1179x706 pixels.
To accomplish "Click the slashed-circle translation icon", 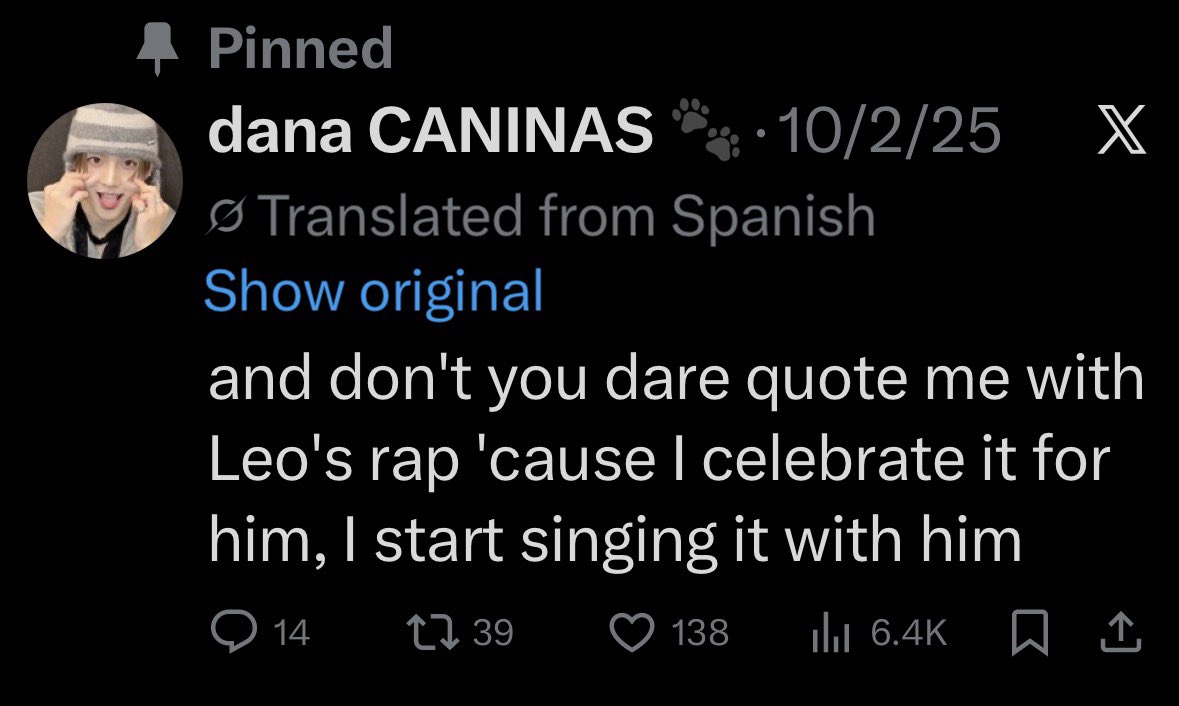I will coord(226,217).
